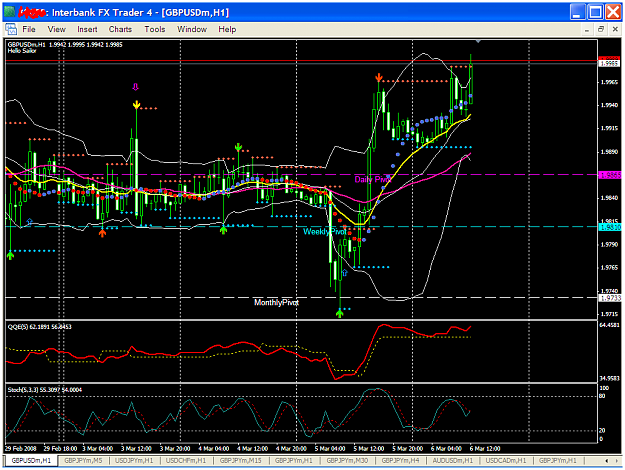
Task: Switch to the GBPJPYm,M15 chart tab
Action: [x=240, y=460]
